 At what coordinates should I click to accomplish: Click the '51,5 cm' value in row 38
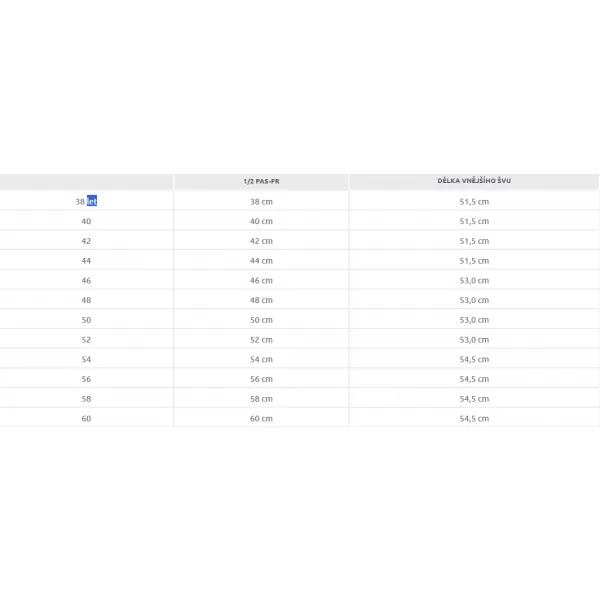(474, 202)
